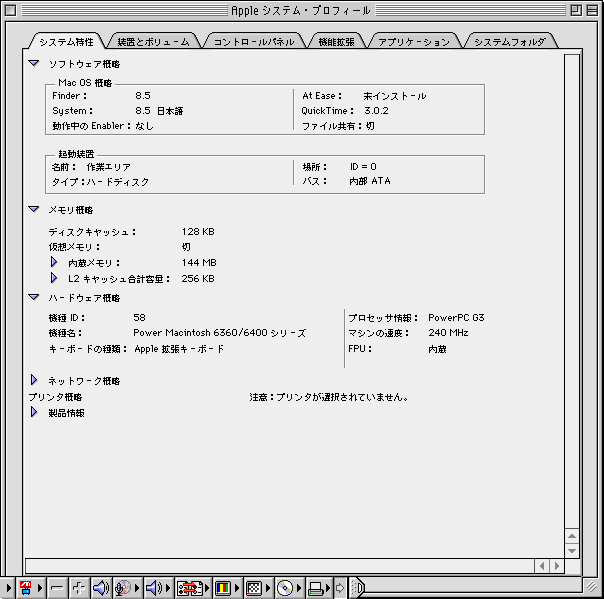The height and width of the screenshot is (599, 604).
Task: Open the CD player control strip module
Action: [x=289, y=588]
